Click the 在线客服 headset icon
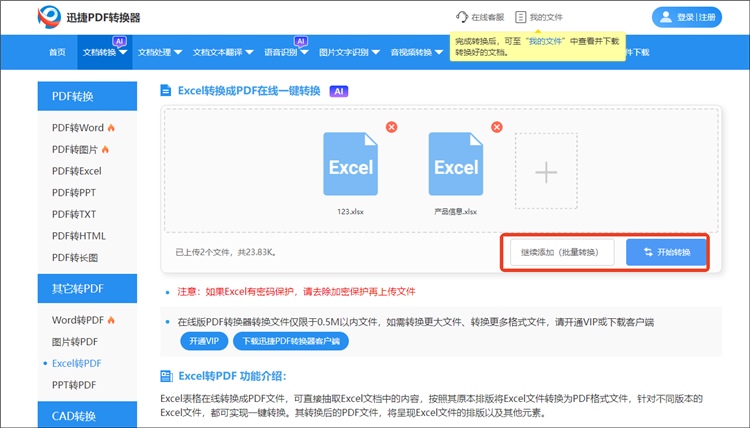The height and width of the screenshot is (428, 750). coord(462,17)
